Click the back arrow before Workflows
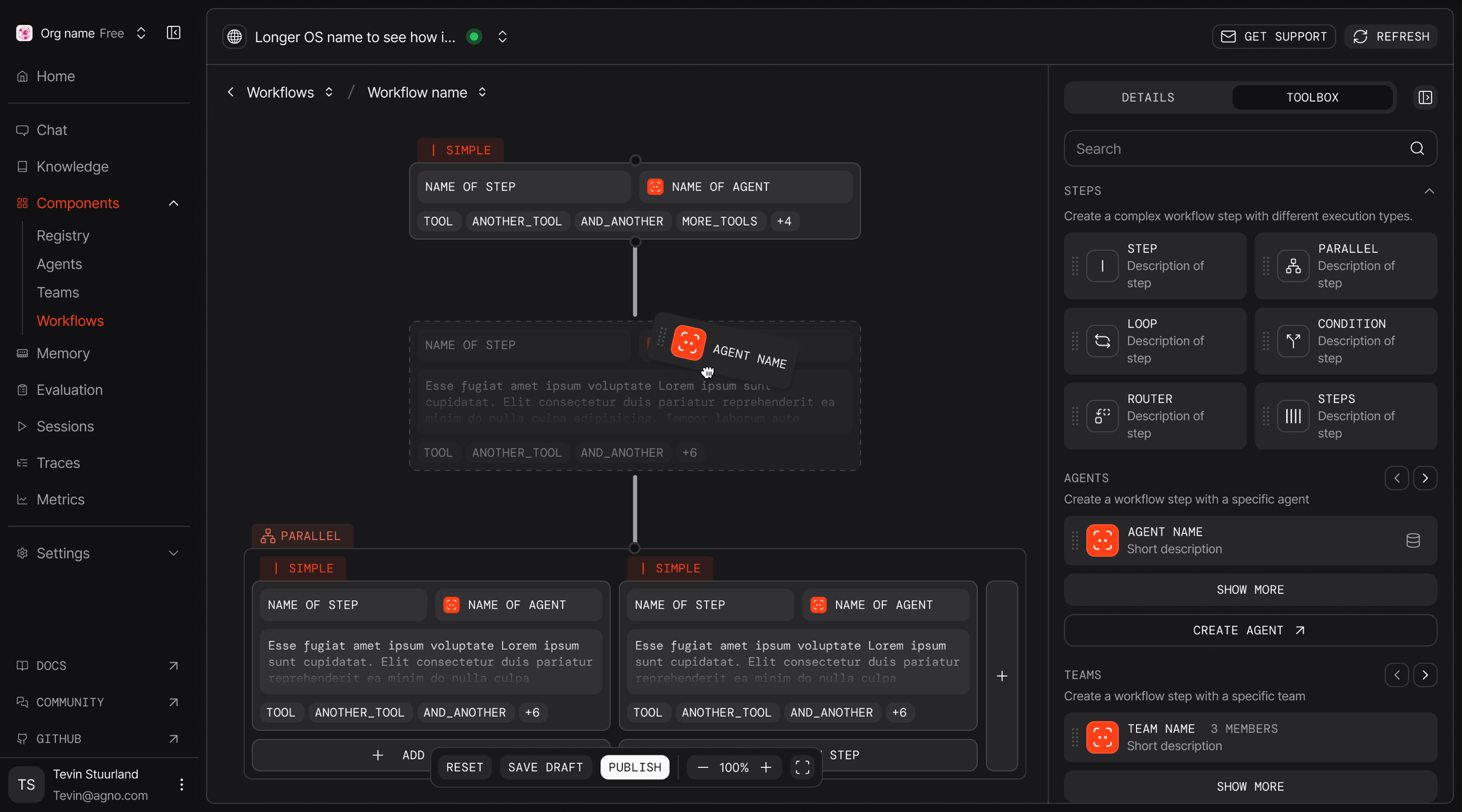This screenshot has width=1462, height=812. [231, 92]
